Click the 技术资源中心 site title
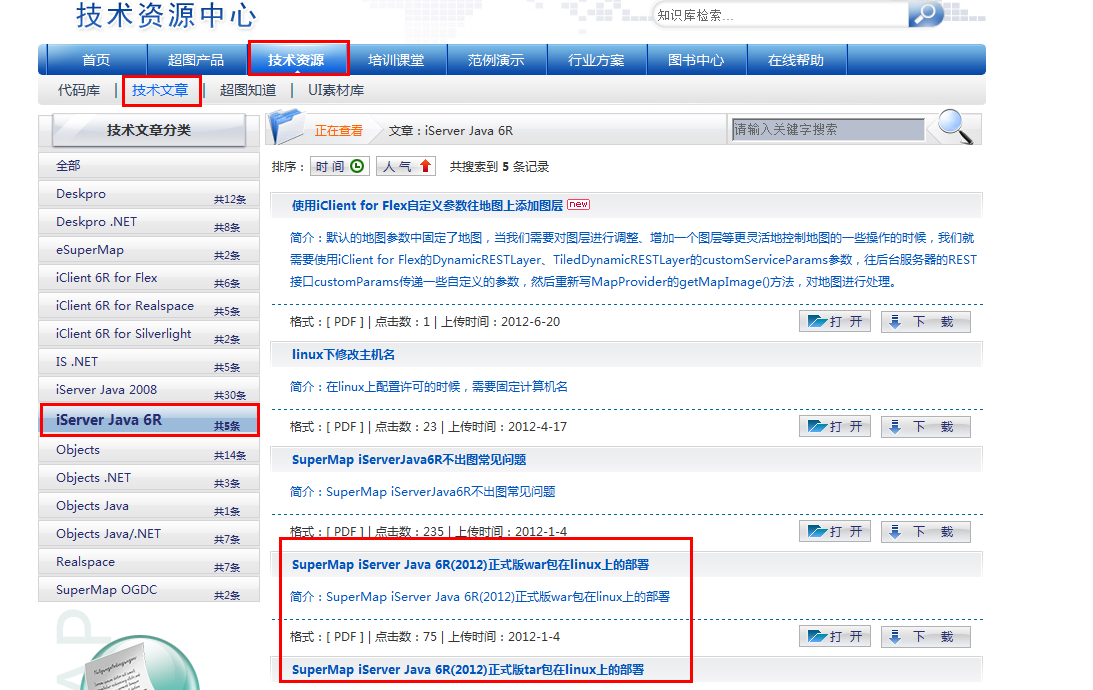The image size is (1093, 690). 167,15
